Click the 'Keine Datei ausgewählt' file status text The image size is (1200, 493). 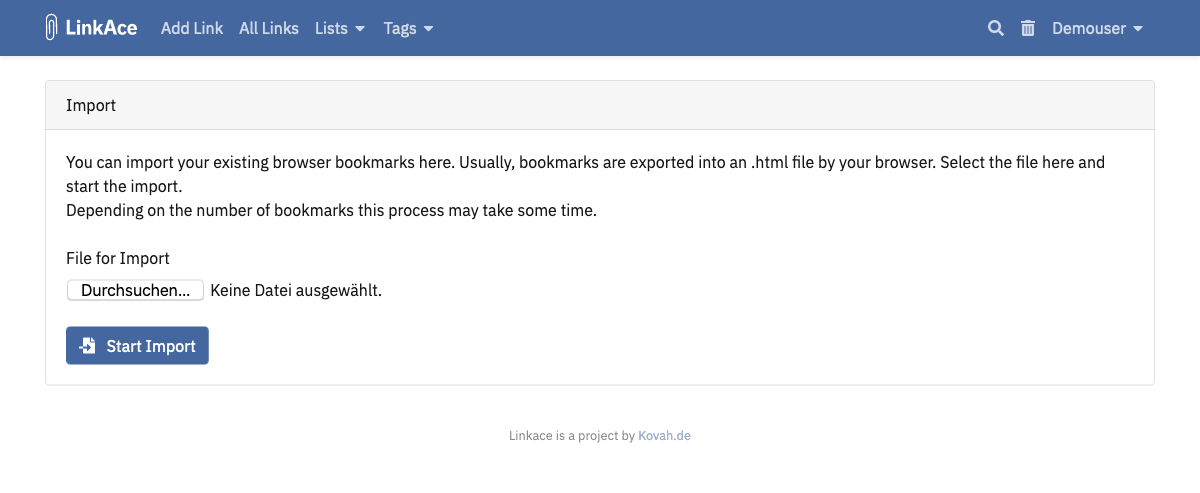point(296,291)
